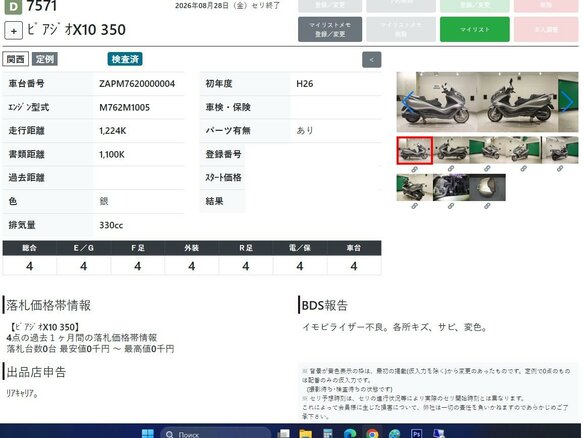Click the taskbar Поиск search box

point(215,434)
